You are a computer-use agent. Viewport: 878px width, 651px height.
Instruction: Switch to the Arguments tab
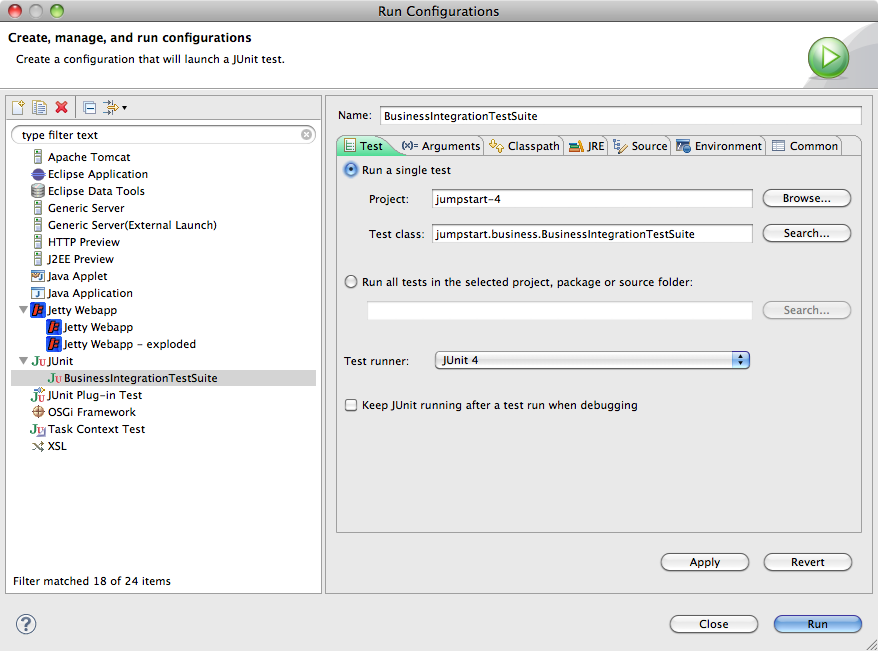[441, 146]
